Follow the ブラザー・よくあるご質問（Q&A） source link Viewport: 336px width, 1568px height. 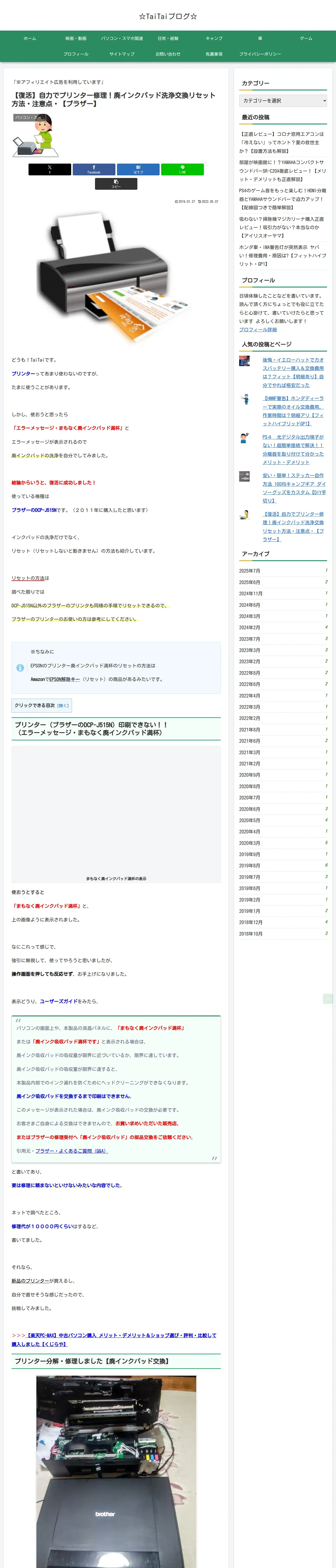coord(71,1151)
